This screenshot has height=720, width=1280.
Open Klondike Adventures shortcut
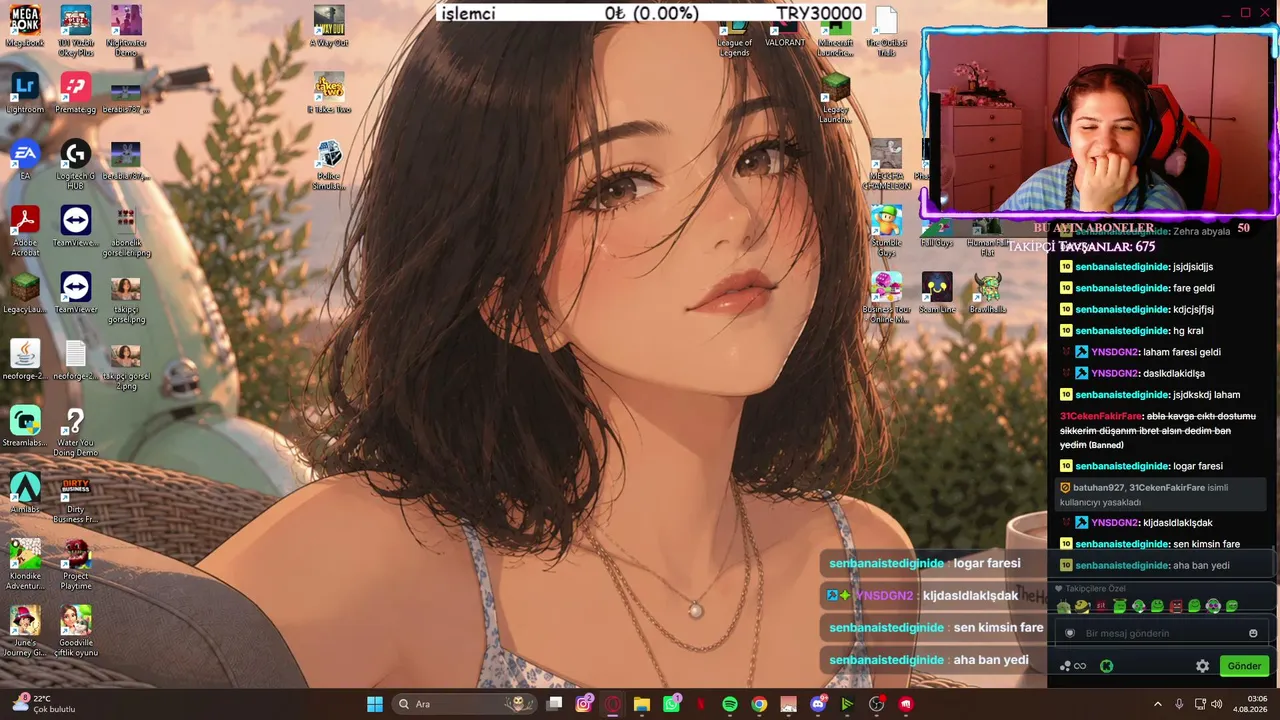(x=25, y=565)
